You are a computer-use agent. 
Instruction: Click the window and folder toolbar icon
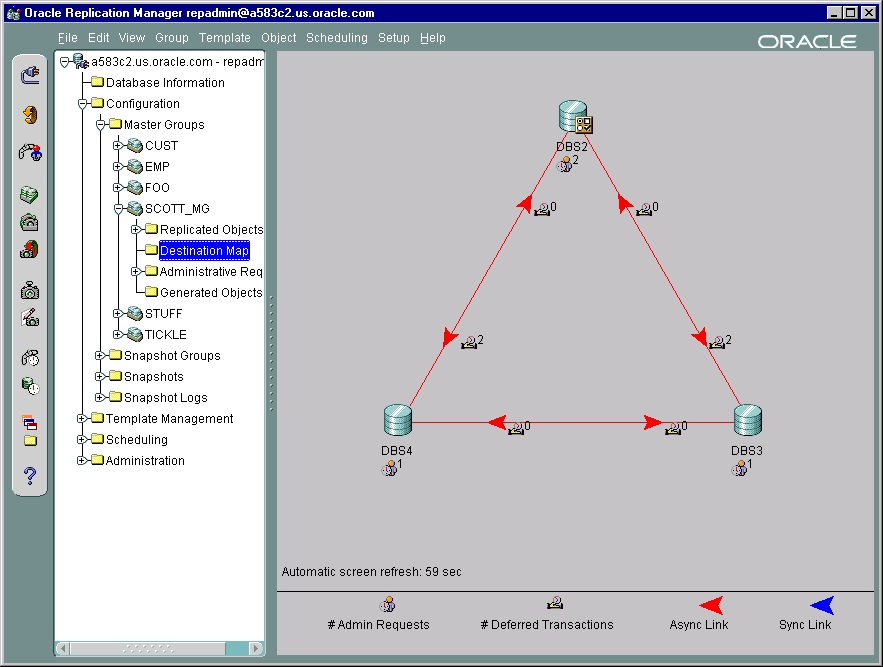30,429
